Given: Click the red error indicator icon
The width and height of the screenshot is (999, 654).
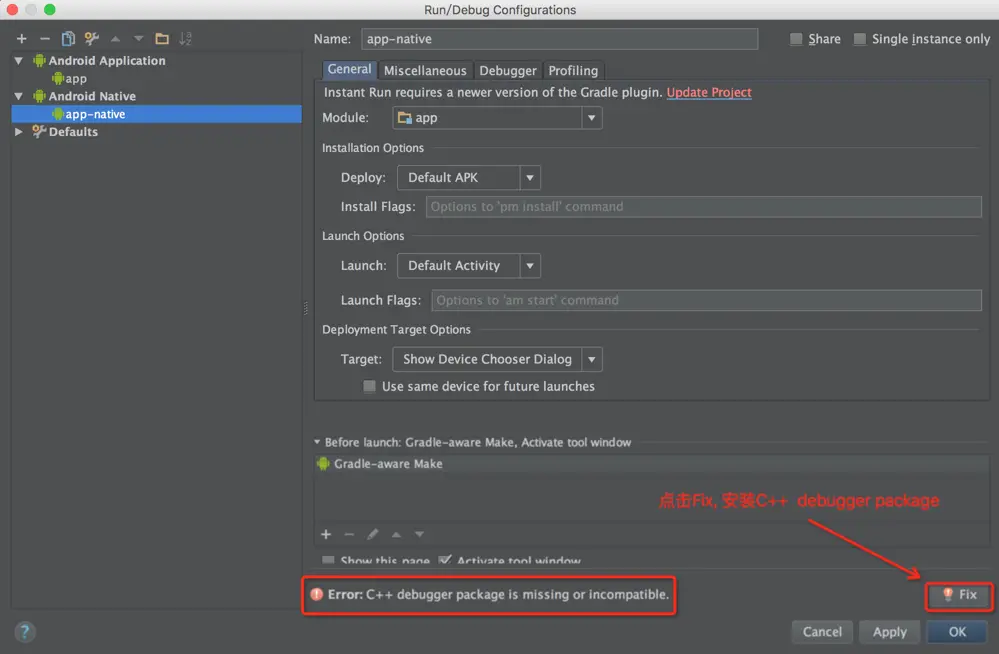Looking at the screenshot, I should click(317, 594).
